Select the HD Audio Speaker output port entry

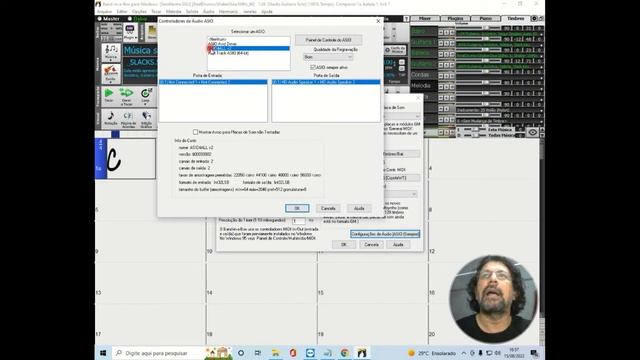click(x=326, y=82)
